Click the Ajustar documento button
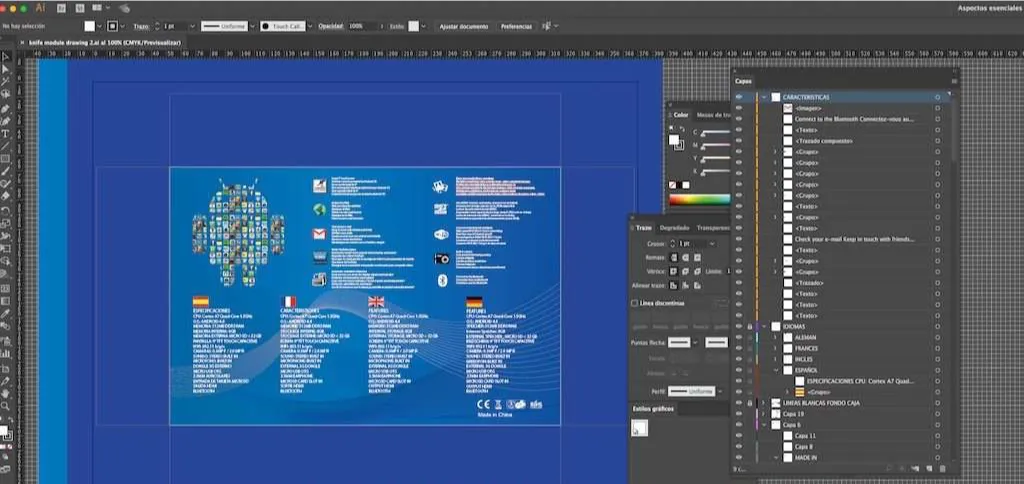 click(x=464, y=27)
